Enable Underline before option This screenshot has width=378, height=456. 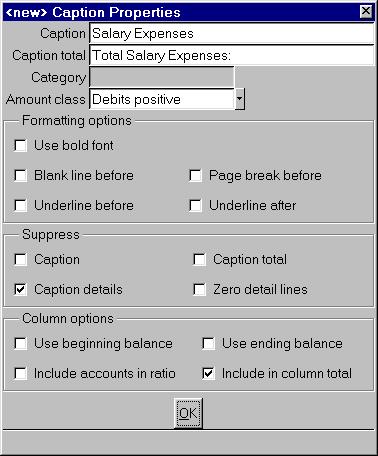point(20,205)
